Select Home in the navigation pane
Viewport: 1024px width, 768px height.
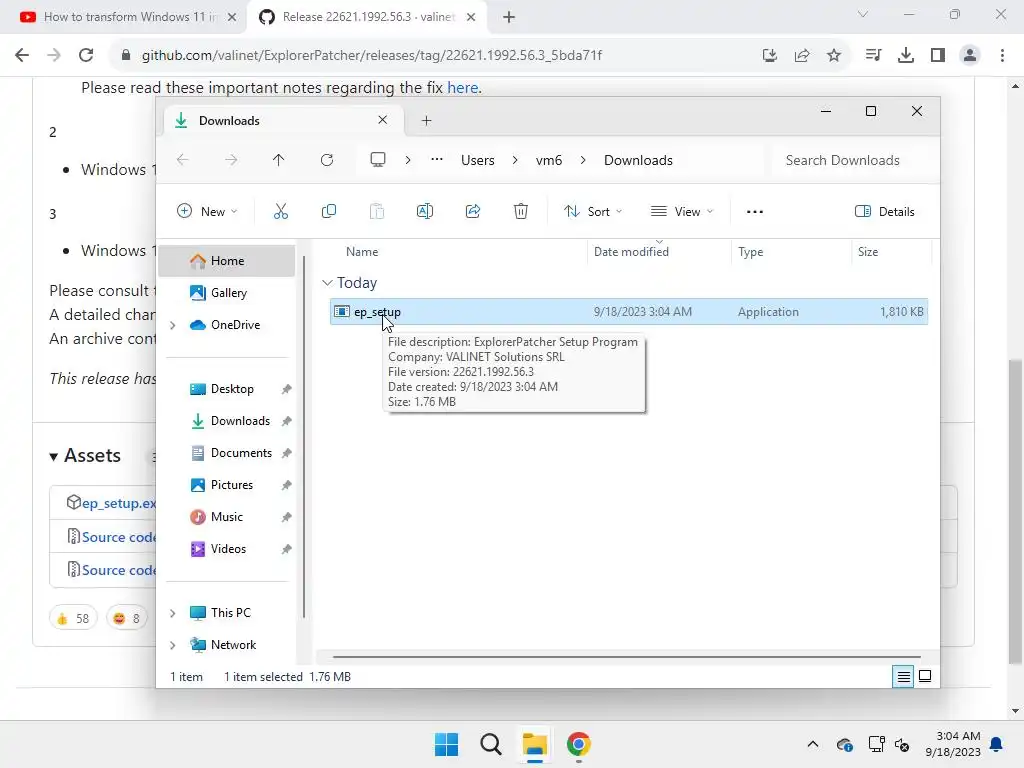tap(227, 261)
